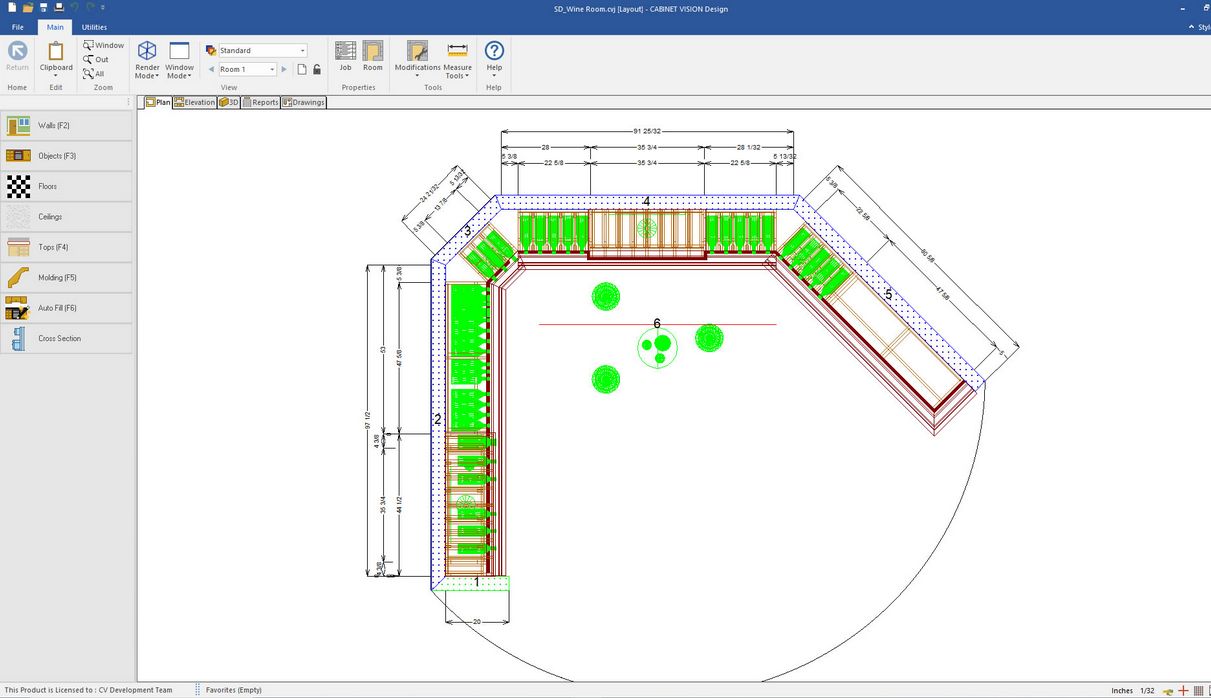The width and height of the screenshot is (1211, 698).
Task: Run Auto Fill (F6)
Action: 66,308
